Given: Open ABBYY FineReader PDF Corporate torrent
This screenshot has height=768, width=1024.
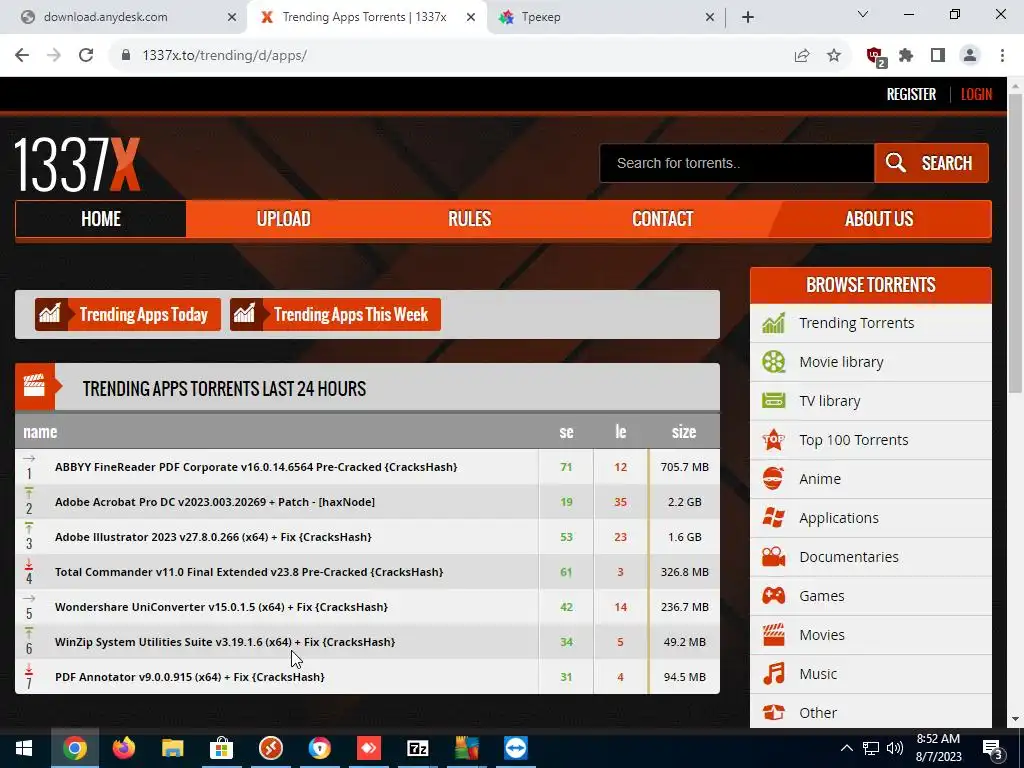Looking at the screenshot, I should click(x=256, y=467).
